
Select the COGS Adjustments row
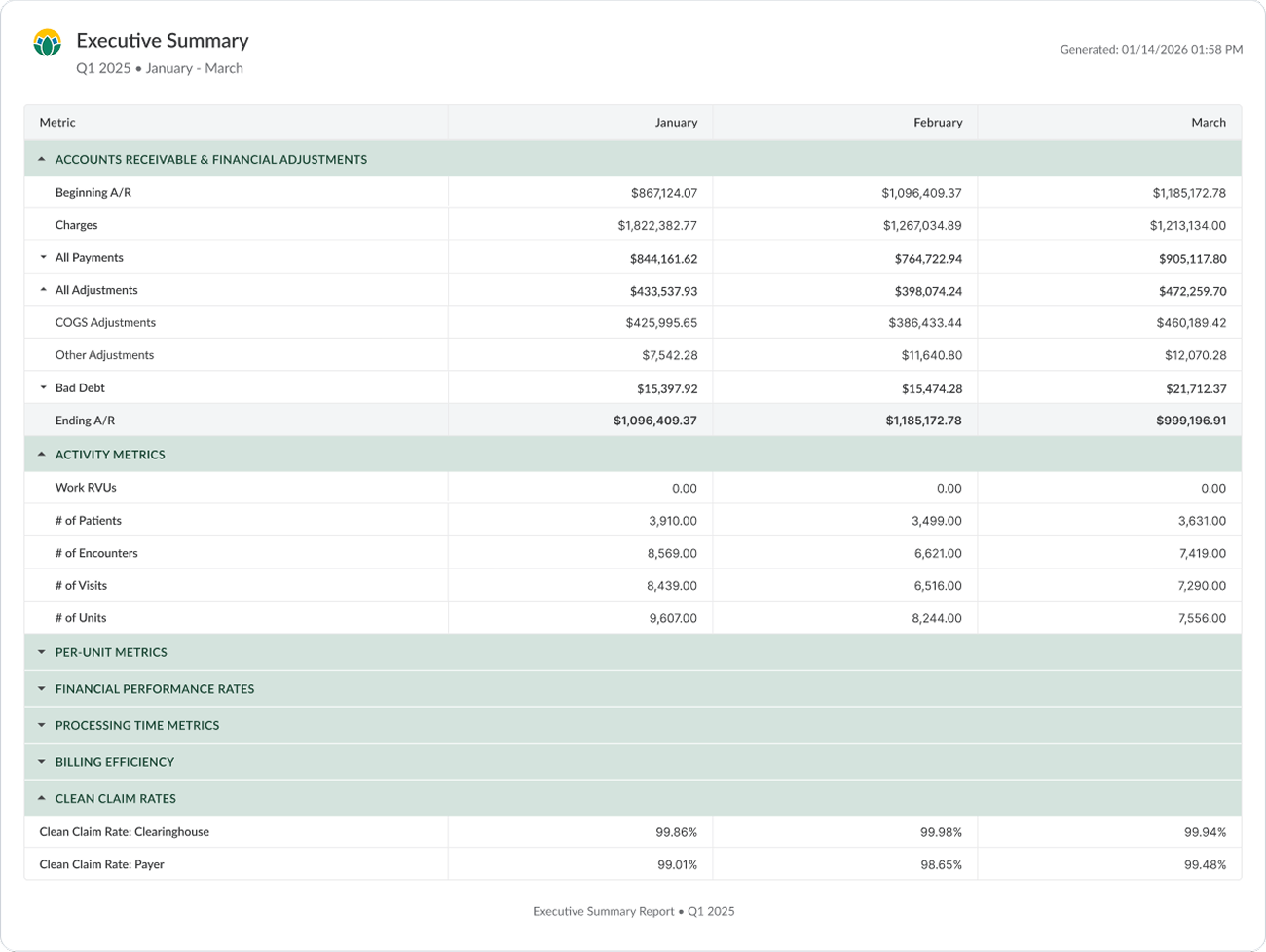tap(105, 323)
